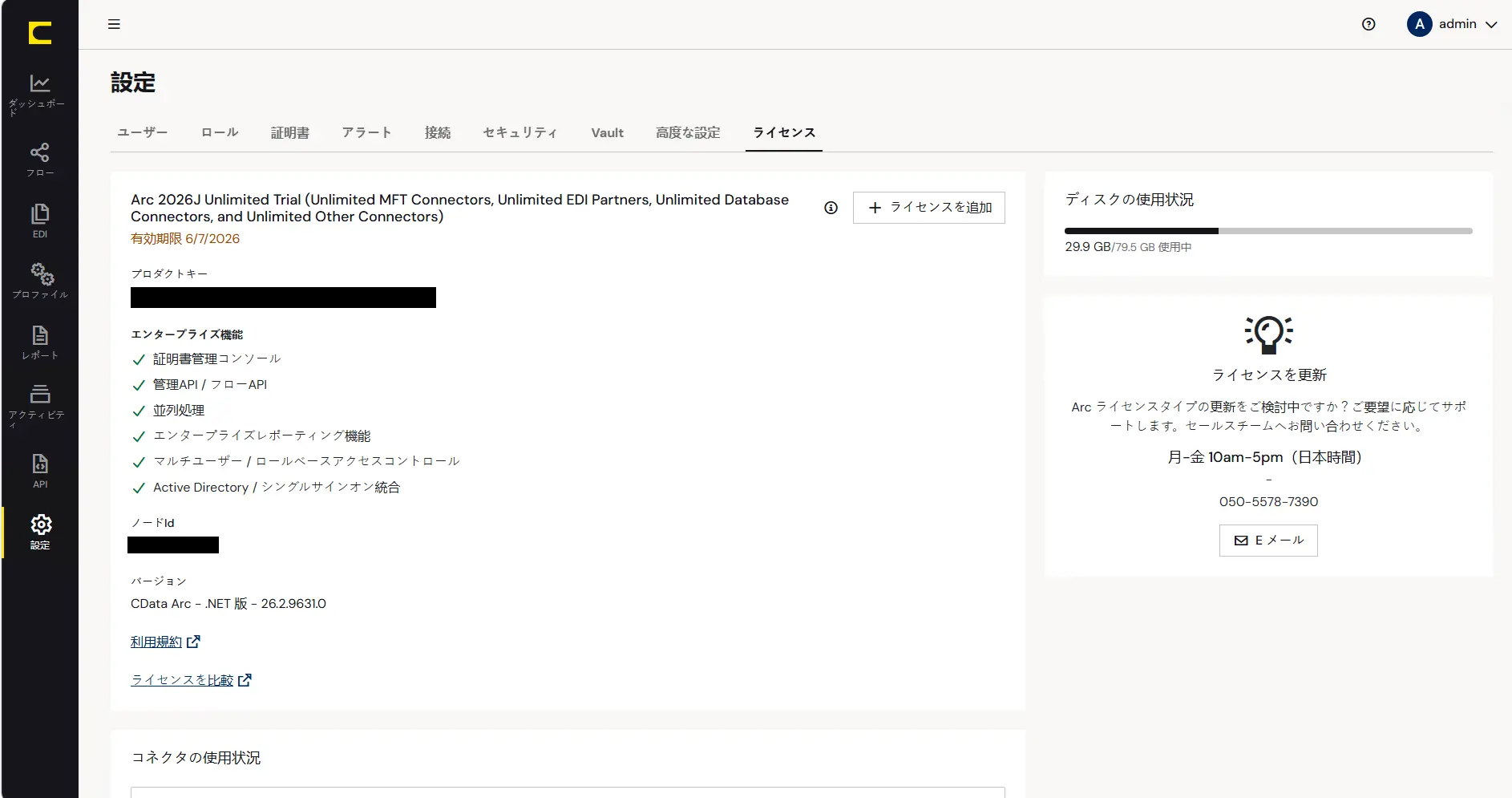
Task: Switch to the アラート tab
Action: pos(367,132)
